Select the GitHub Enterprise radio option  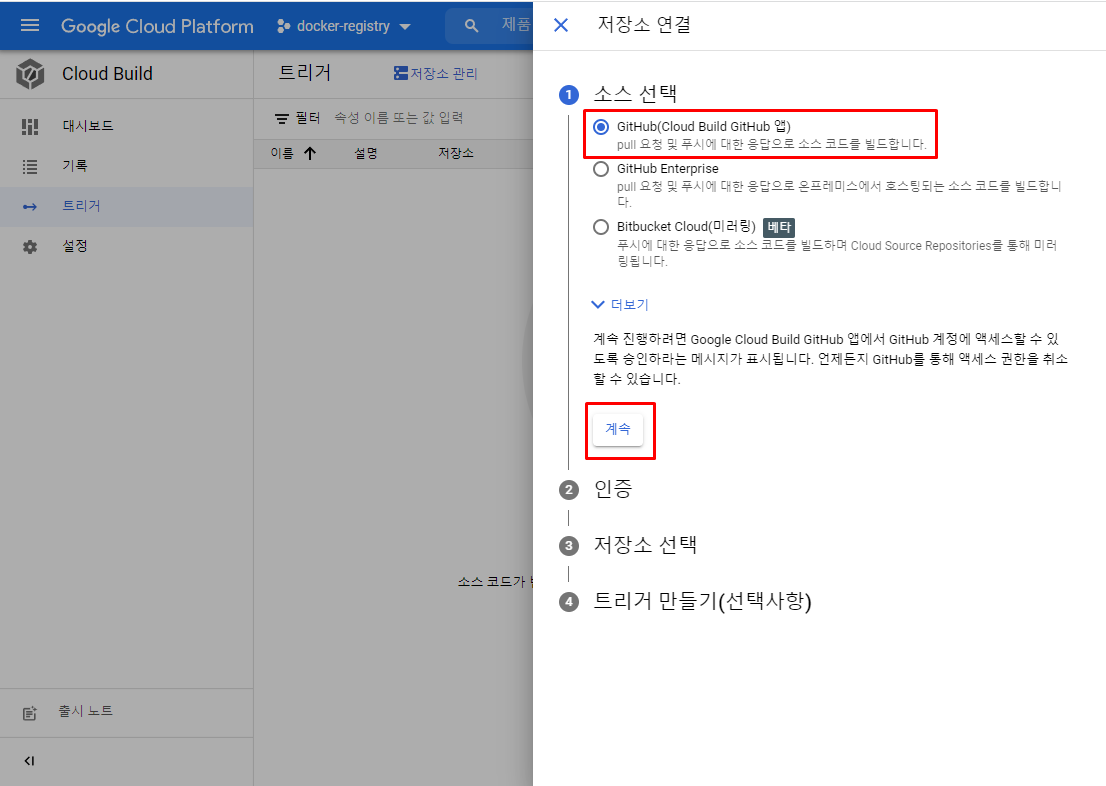(601, 169)
